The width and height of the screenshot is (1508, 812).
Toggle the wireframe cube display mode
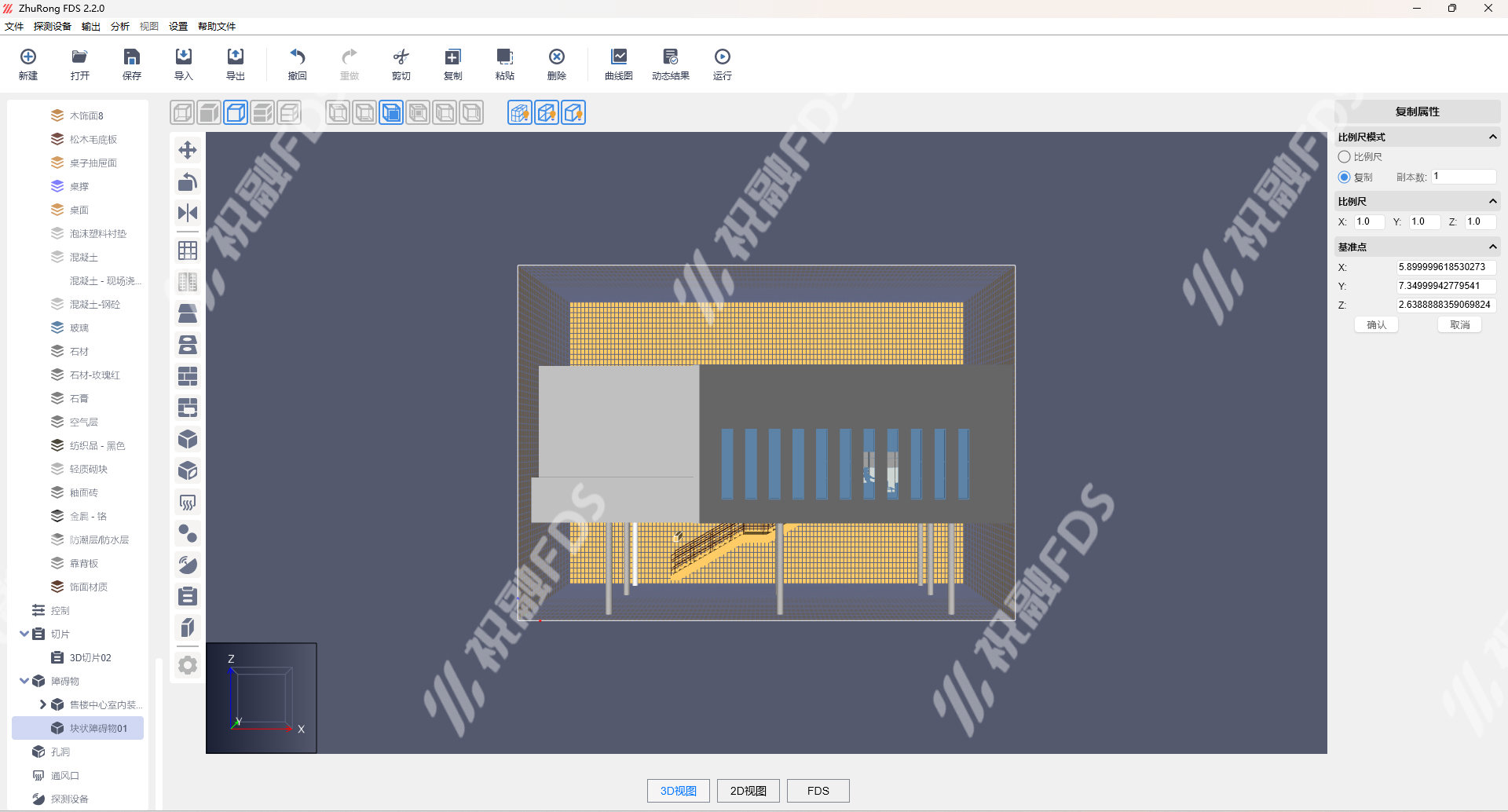coord(182,113)
